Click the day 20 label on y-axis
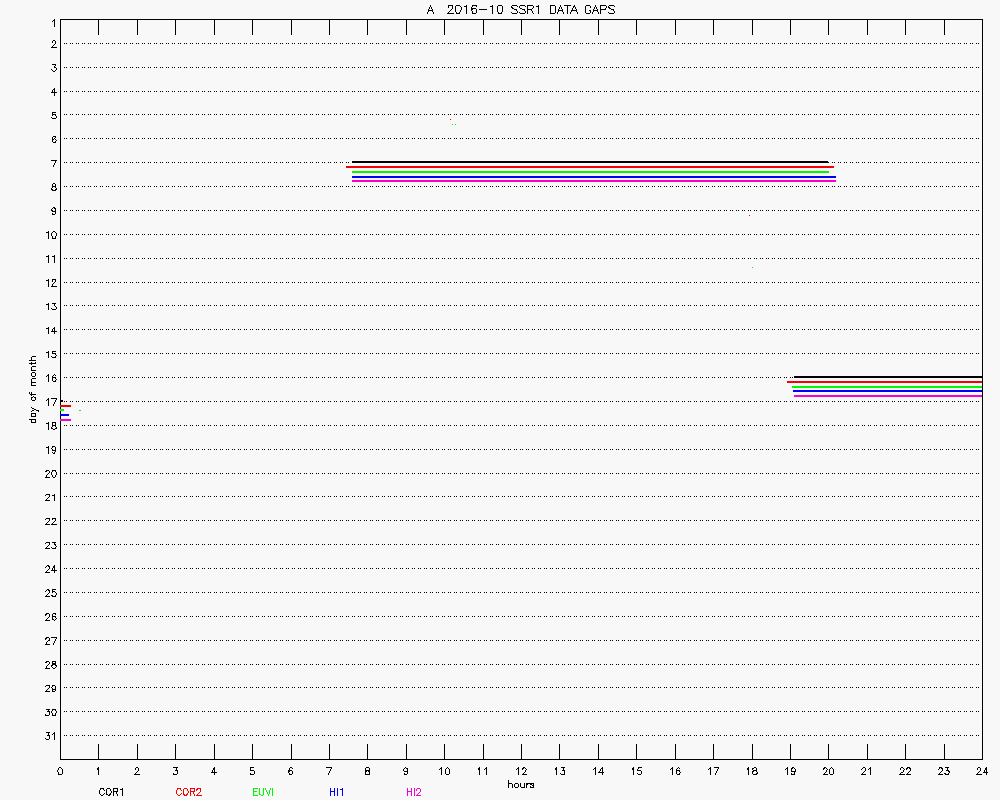This screenshot has width=1000, height=800. (x=49, y=474)
